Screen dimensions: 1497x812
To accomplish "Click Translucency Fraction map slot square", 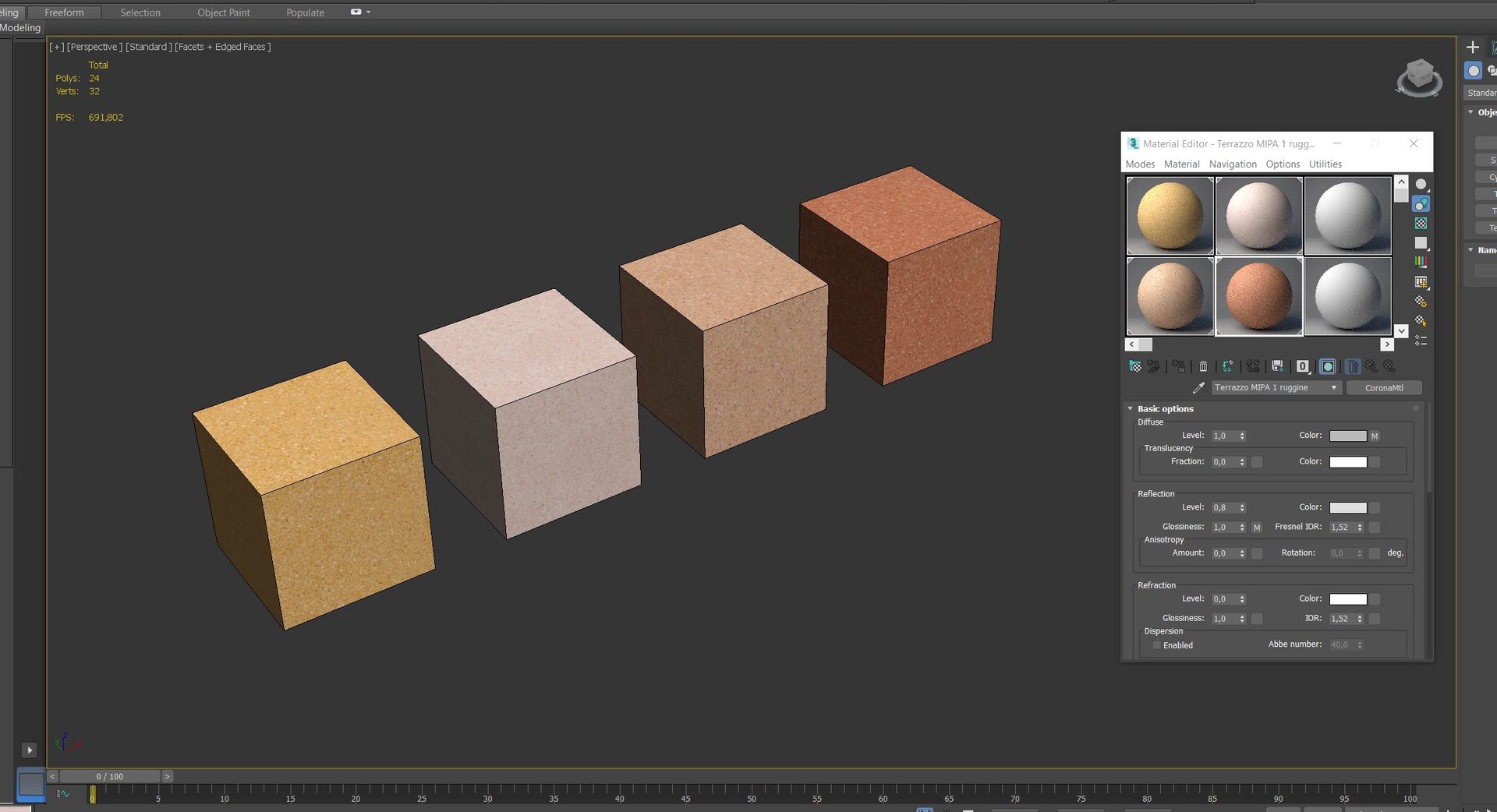I will [x=1257, y=462].
